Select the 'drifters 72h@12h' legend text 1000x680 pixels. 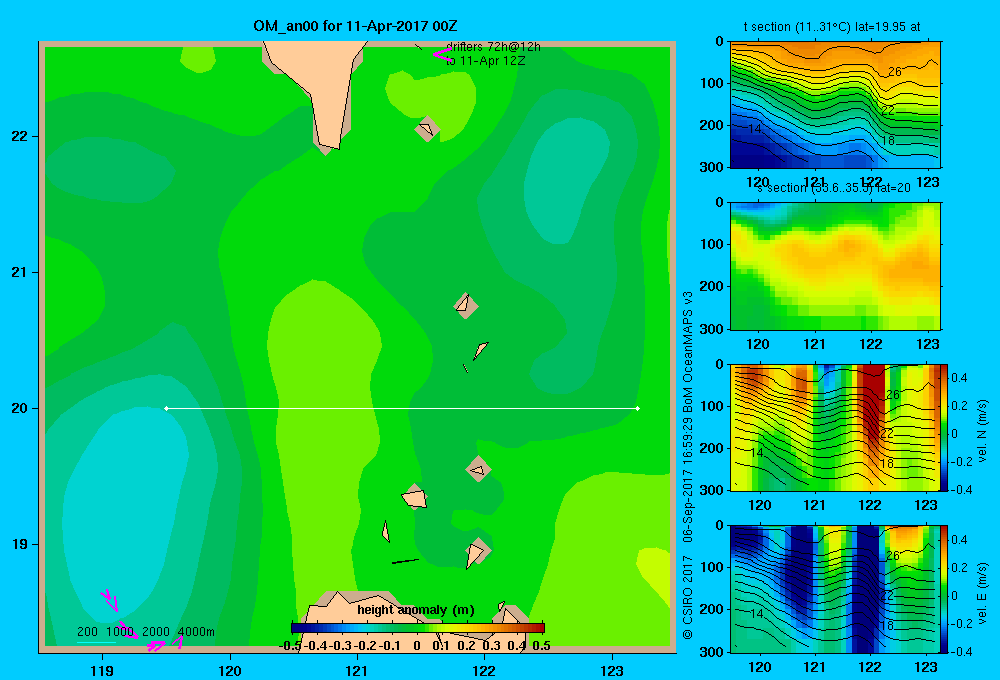(494, 47)
